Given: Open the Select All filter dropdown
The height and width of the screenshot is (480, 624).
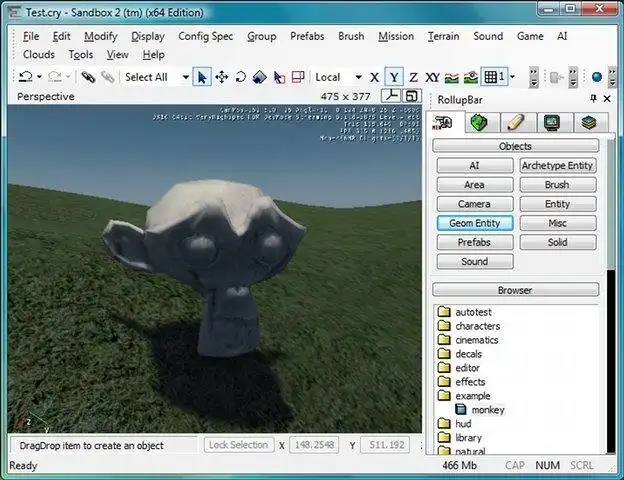Looking at the screenshot, I should click(185, 77).
